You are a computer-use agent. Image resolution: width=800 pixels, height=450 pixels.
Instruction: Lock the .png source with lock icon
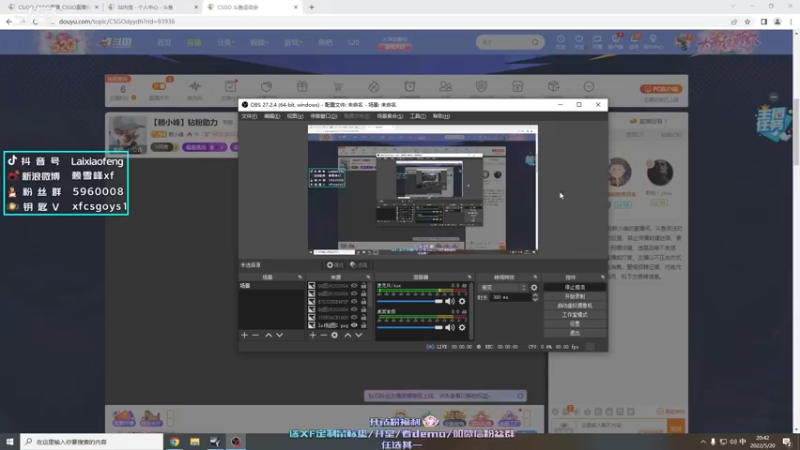pos(363,325)
